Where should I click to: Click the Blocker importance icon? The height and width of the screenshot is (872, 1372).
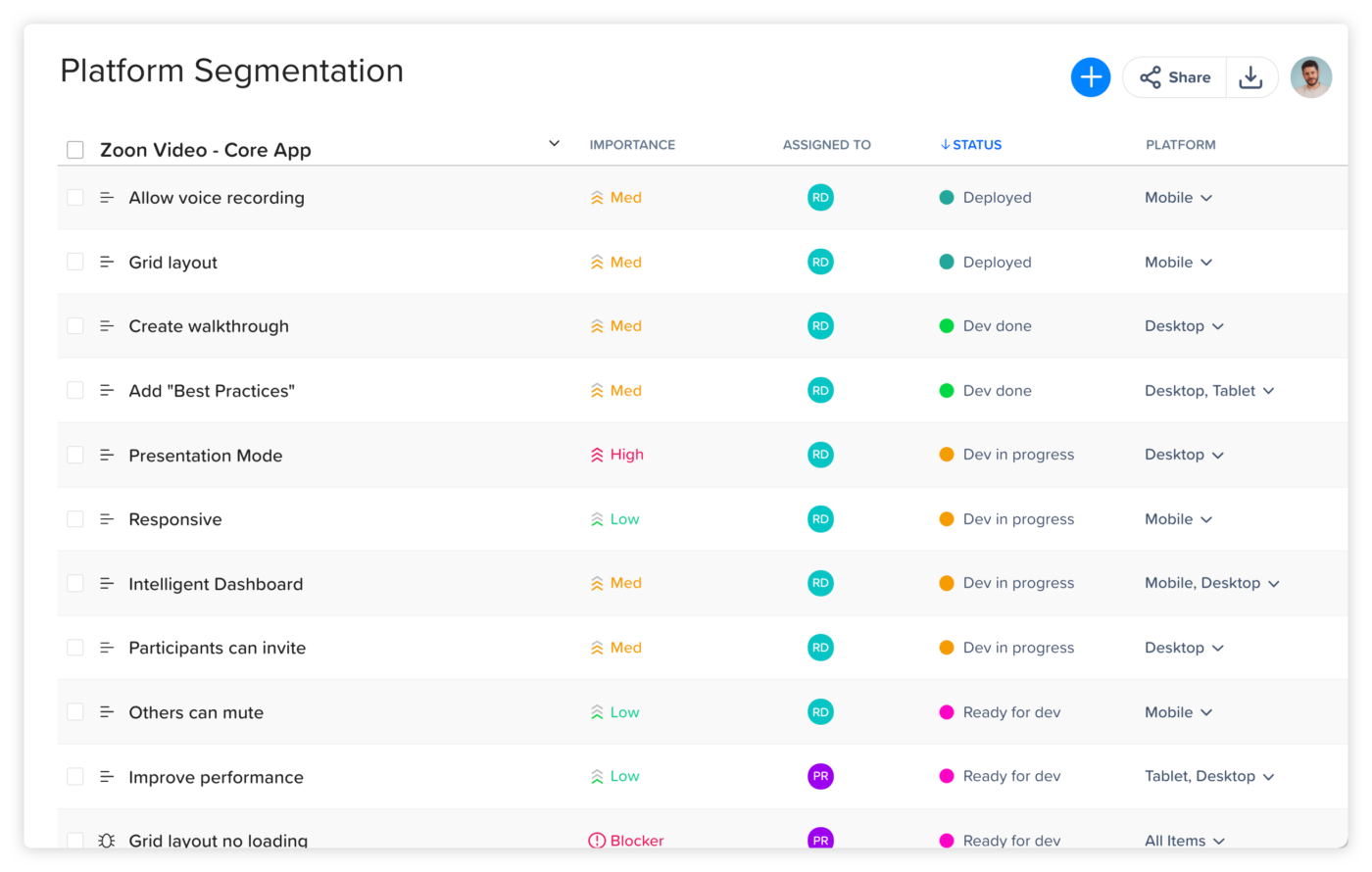597,840
